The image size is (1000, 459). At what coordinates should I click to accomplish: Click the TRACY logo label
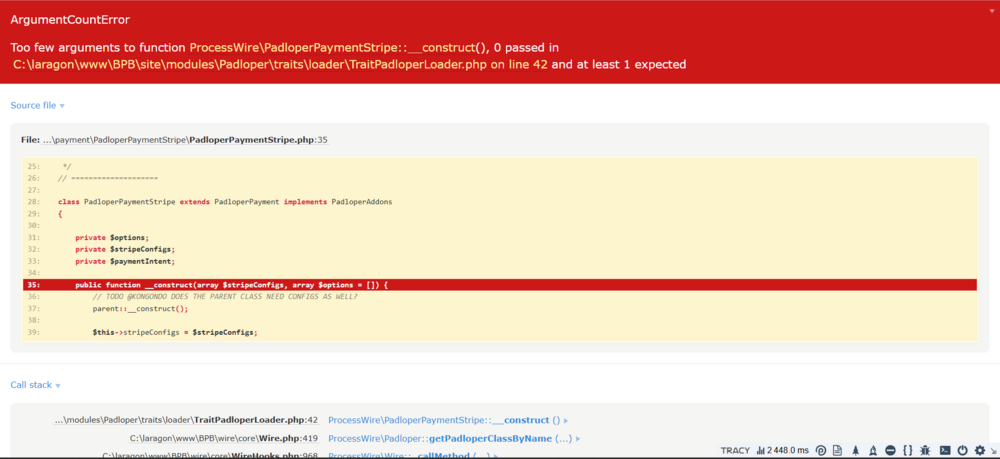click(735, 451)
